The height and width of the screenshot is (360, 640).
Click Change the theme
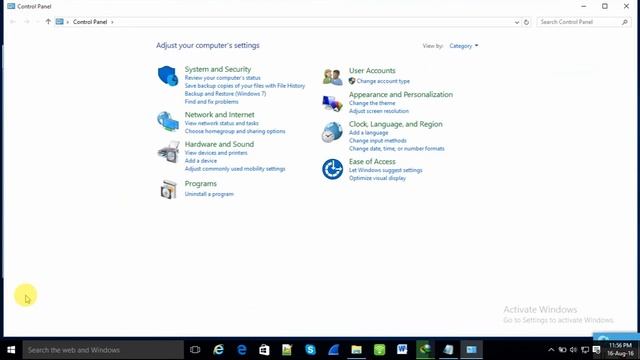click(372, 103)
